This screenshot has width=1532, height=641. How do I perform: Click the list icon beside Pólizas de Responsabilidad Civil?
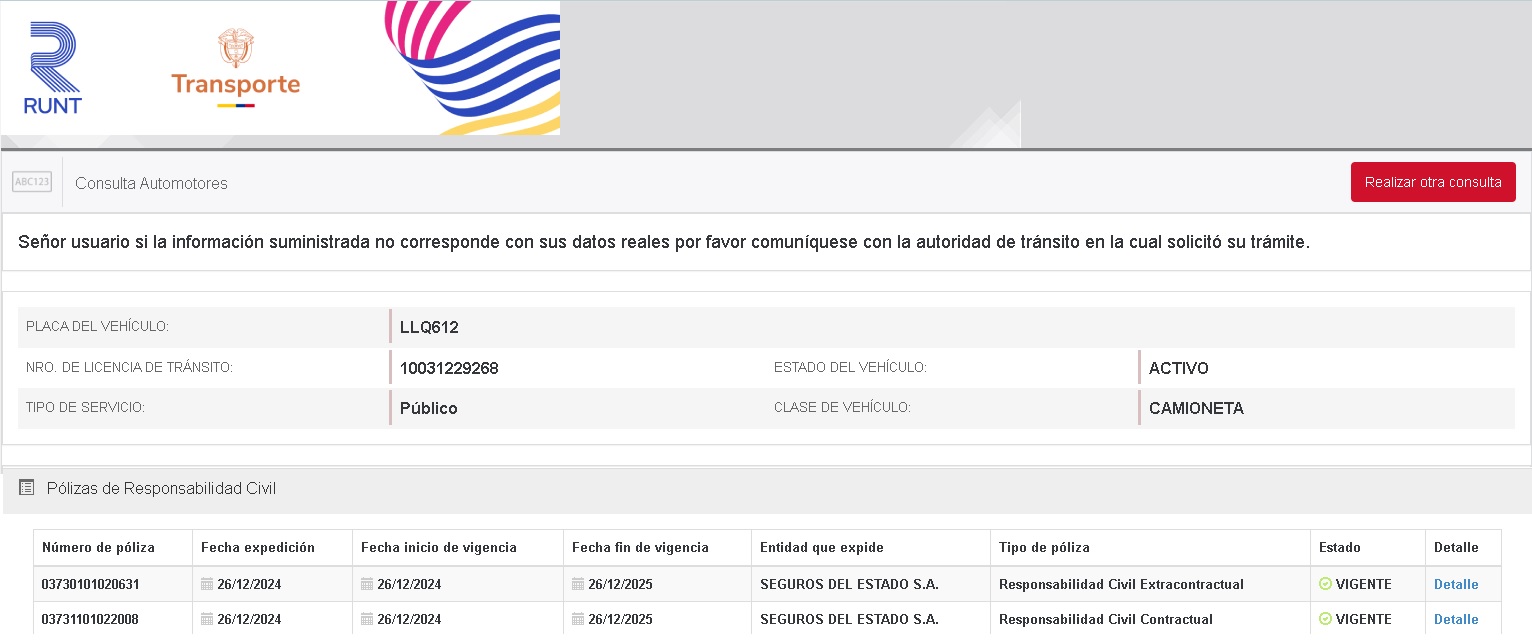tap(27, 488)
